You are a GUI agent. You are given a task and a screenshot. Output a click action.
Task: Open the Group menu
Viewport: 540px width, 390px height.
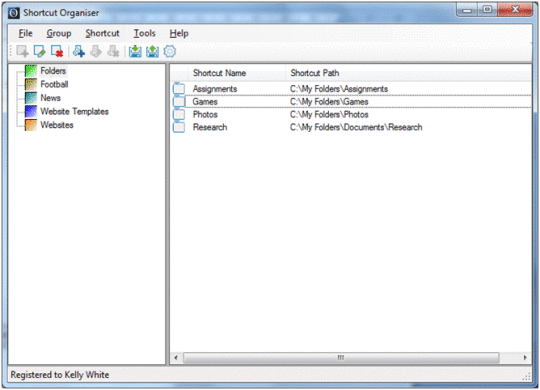point(59,33)
